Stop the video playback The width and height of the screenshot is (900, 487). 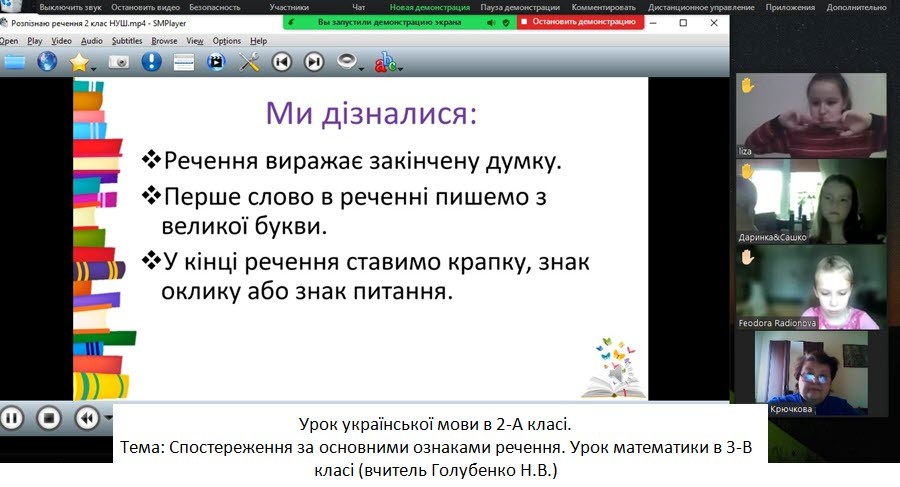(x=49, y=417)
